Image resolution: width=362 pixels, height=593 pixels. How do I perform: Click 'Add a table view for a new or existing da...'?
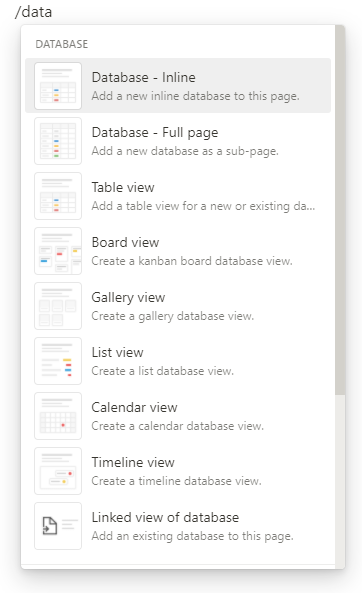pos(203,206)
